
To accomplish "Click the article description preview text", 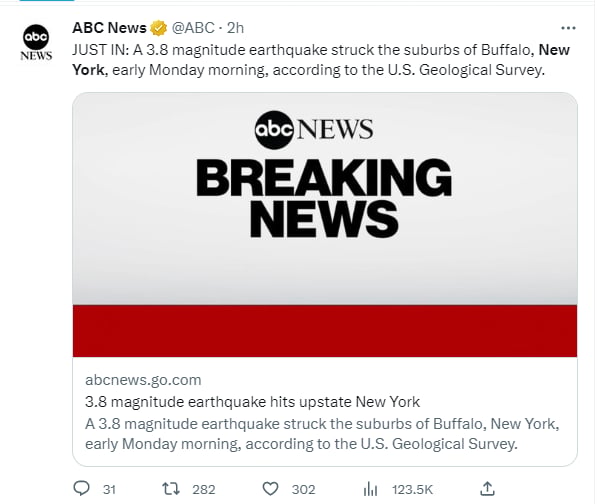I will click(x=322, y=434).
